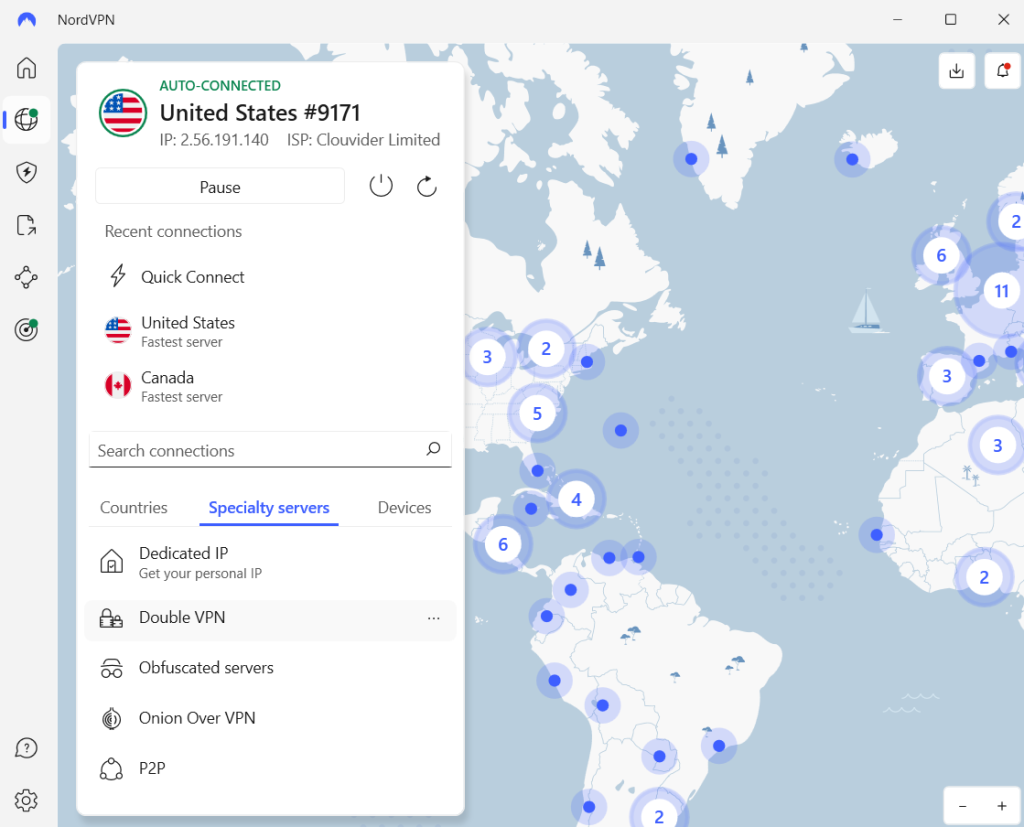
Task: Open the Home icon in sidebar
Action: 27,68
